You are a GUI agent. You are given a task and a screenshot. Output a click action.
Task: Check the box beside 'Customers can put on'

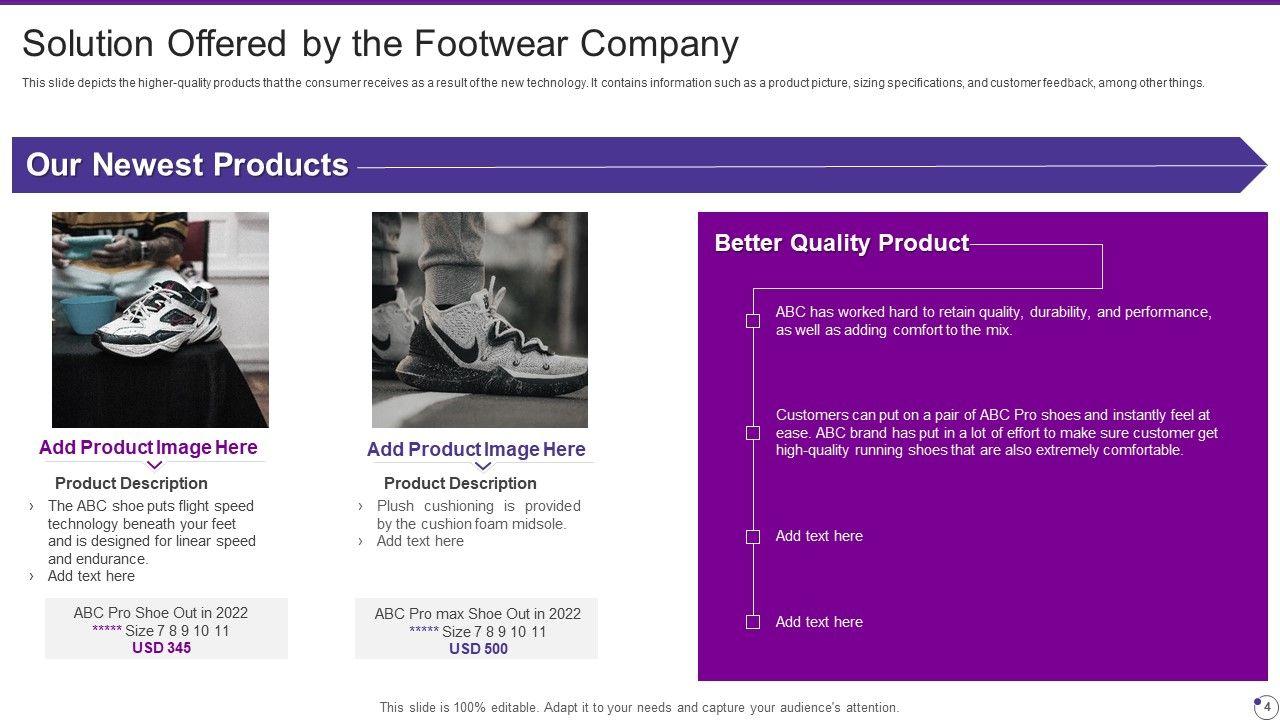[x=753, y=433]
